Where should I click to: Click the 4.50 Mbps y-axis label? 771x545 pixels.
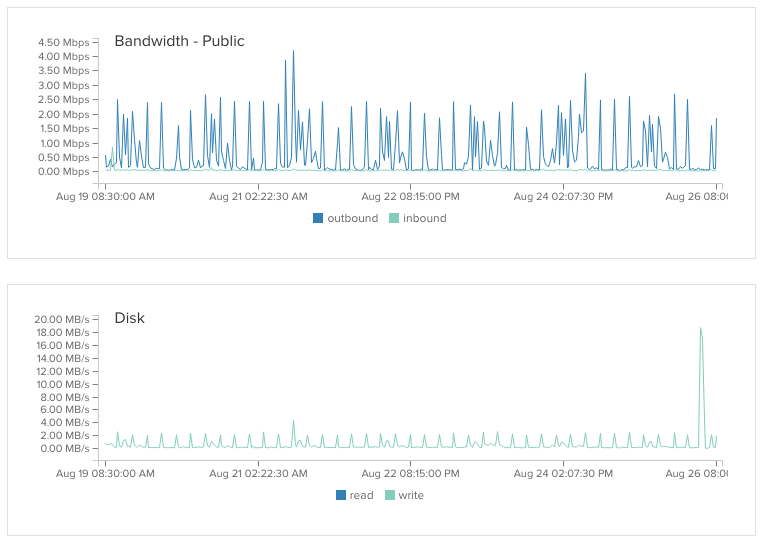point(64,42)
